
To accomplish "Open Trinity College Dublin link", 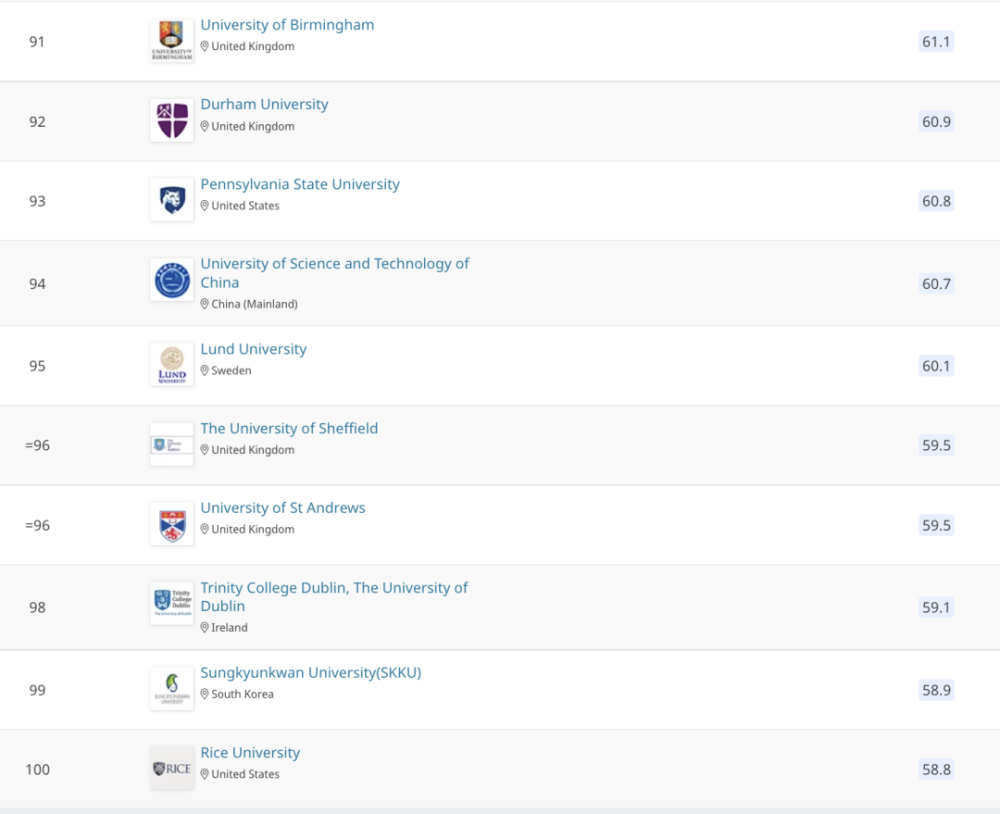I will (334, 597).
